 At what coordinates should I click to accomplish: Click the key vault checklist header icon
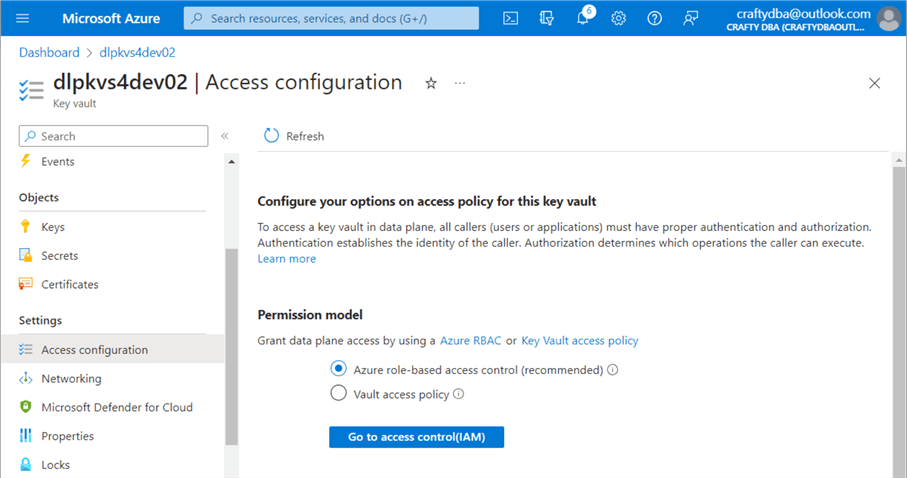coord(31,91)
